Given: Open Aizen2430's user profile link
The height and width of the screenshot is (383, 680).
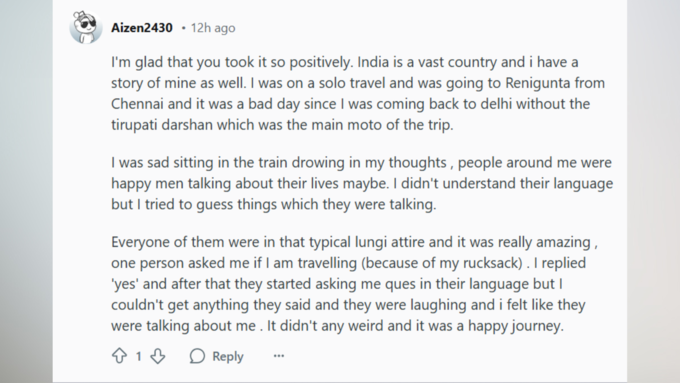Looking at the screenshot, I should pyautogui.click(x=142, y=28).
